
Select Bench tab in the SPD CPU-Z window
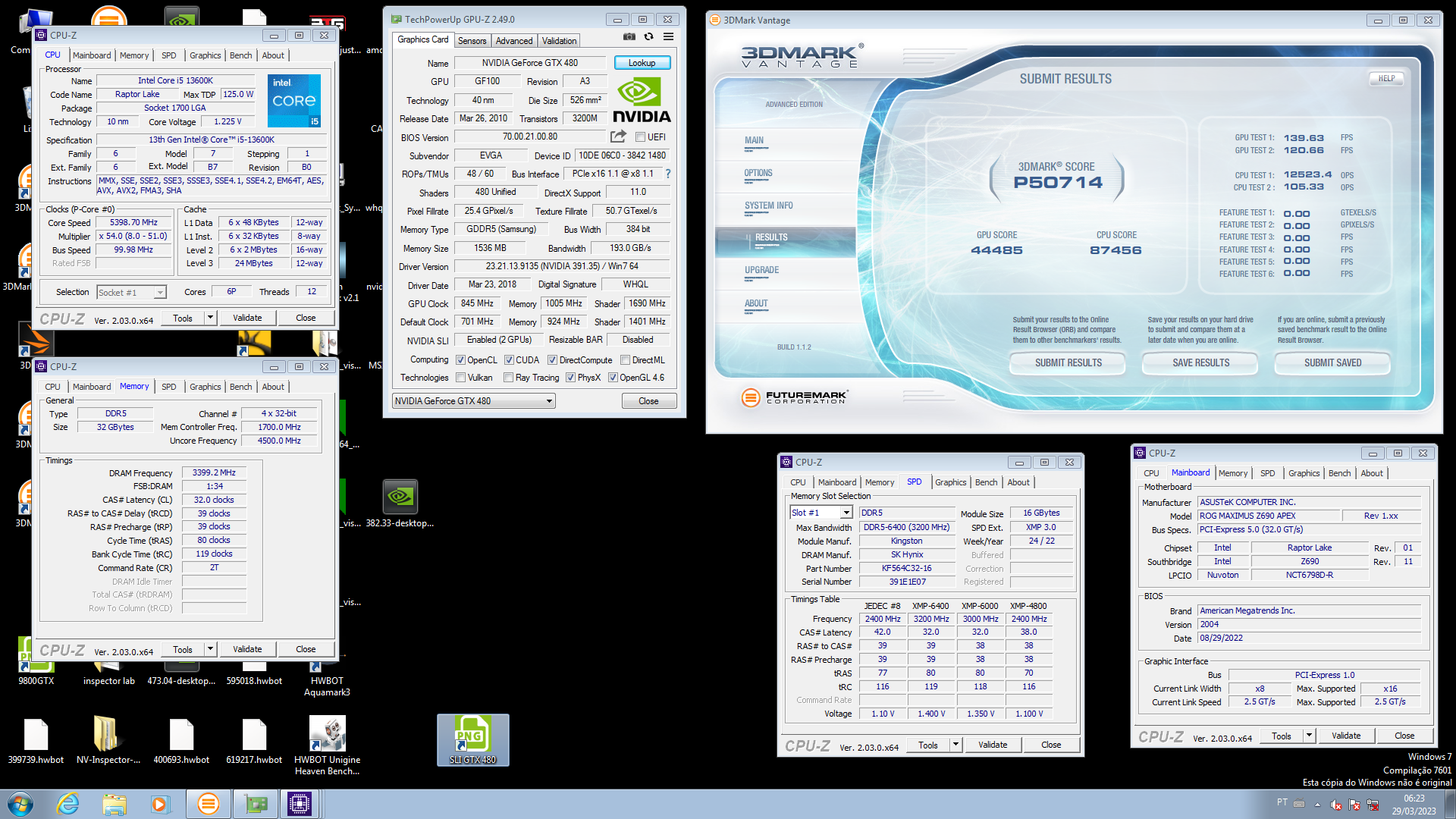click(x=986, y=482)
